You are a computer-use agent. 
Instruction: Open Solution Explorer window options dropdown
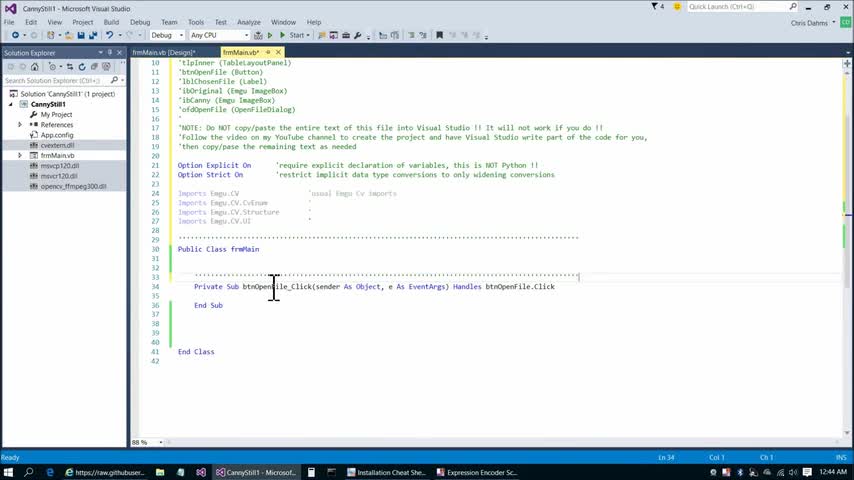(101, 53)
